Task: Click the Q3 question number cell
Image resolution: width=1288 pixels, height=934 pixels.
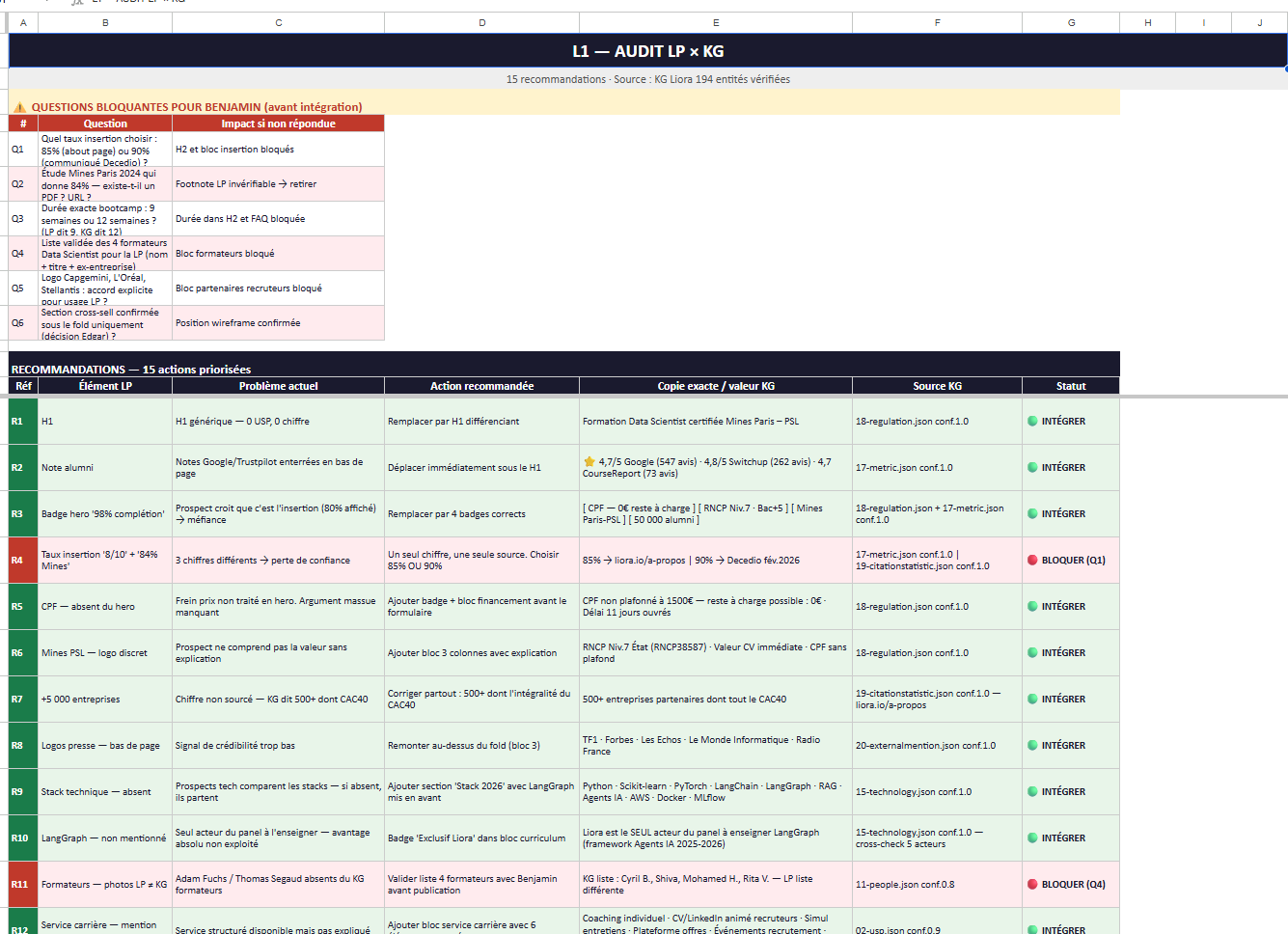Action: tap(23, 219)
